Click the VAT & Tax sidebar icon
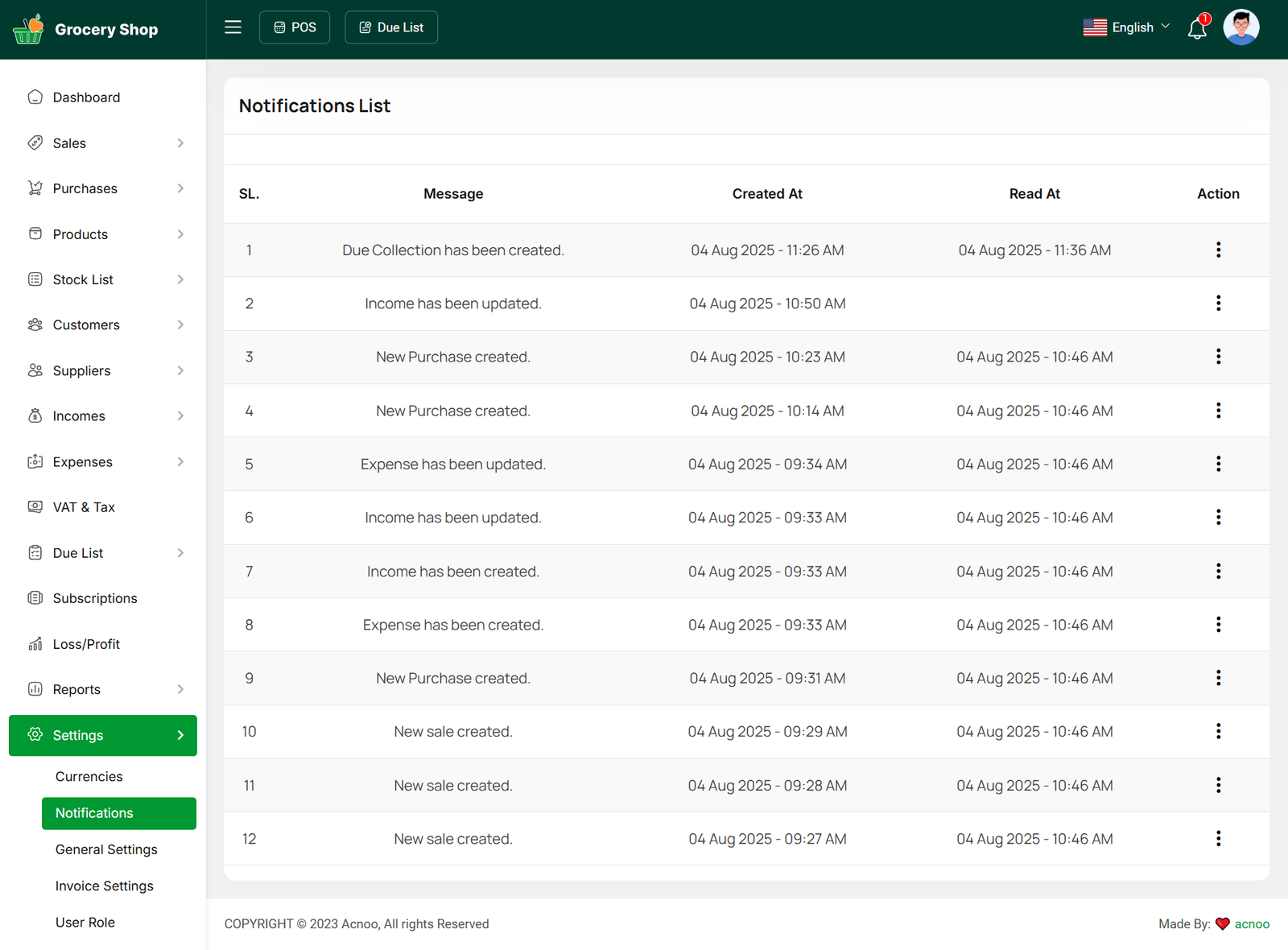The height and width of the screenshot is (950, 1288). [35, 507]
